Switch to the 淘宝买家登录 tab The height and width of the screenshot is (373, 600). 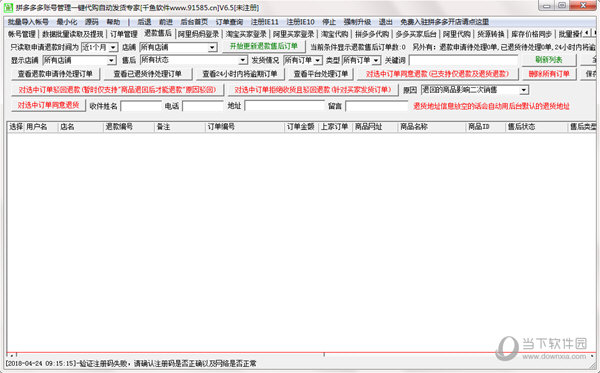(246, 34)
